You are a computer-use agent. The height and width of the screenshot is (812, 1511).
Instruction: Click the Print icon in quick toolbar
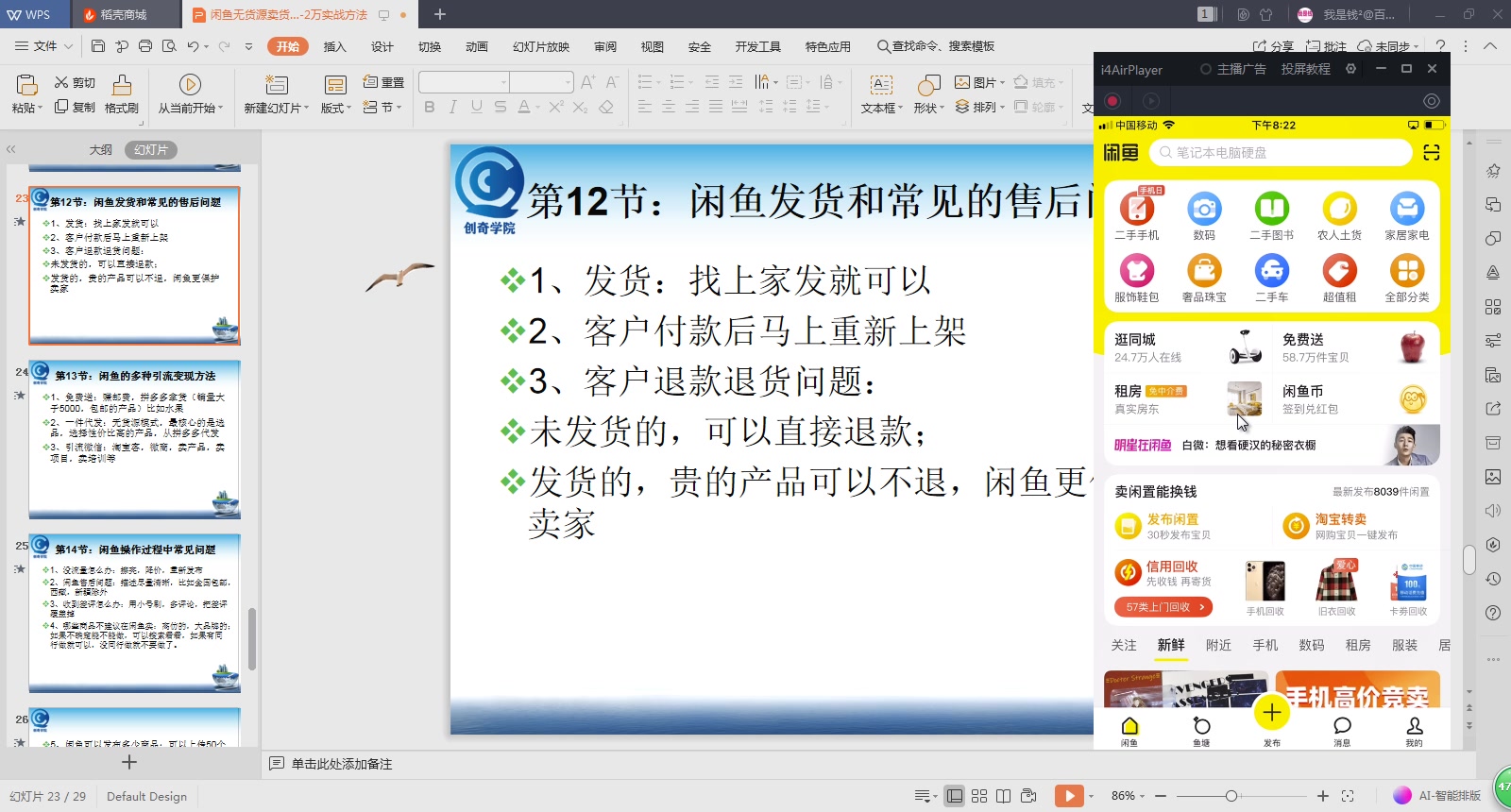coord(145,46)
